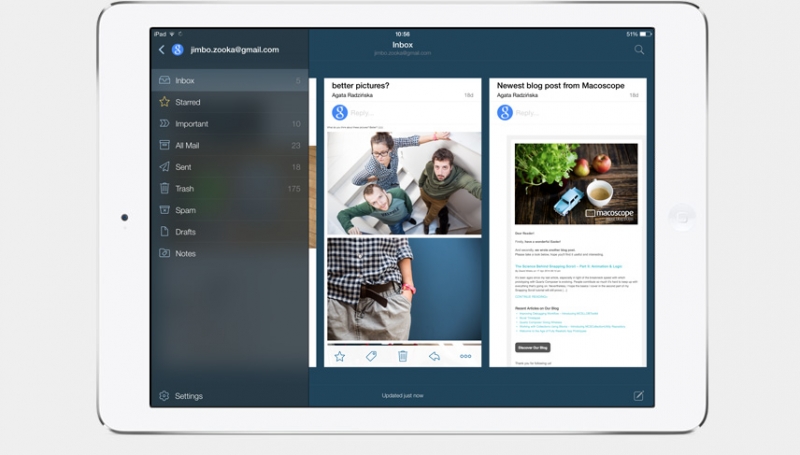
Task: Click the Inbox envelope icon
Action: (164, 80)
